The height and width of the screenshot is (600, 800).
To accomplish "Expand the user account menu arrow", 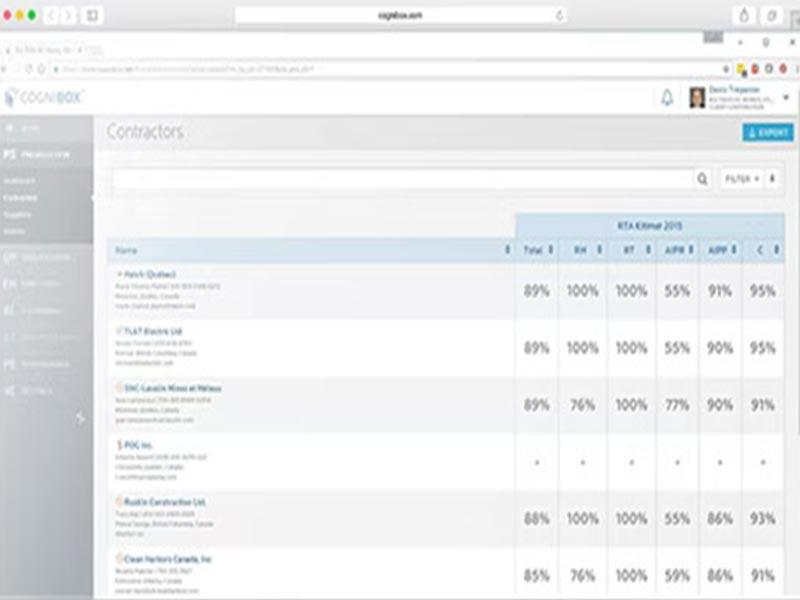I will (x=786, y=97).
